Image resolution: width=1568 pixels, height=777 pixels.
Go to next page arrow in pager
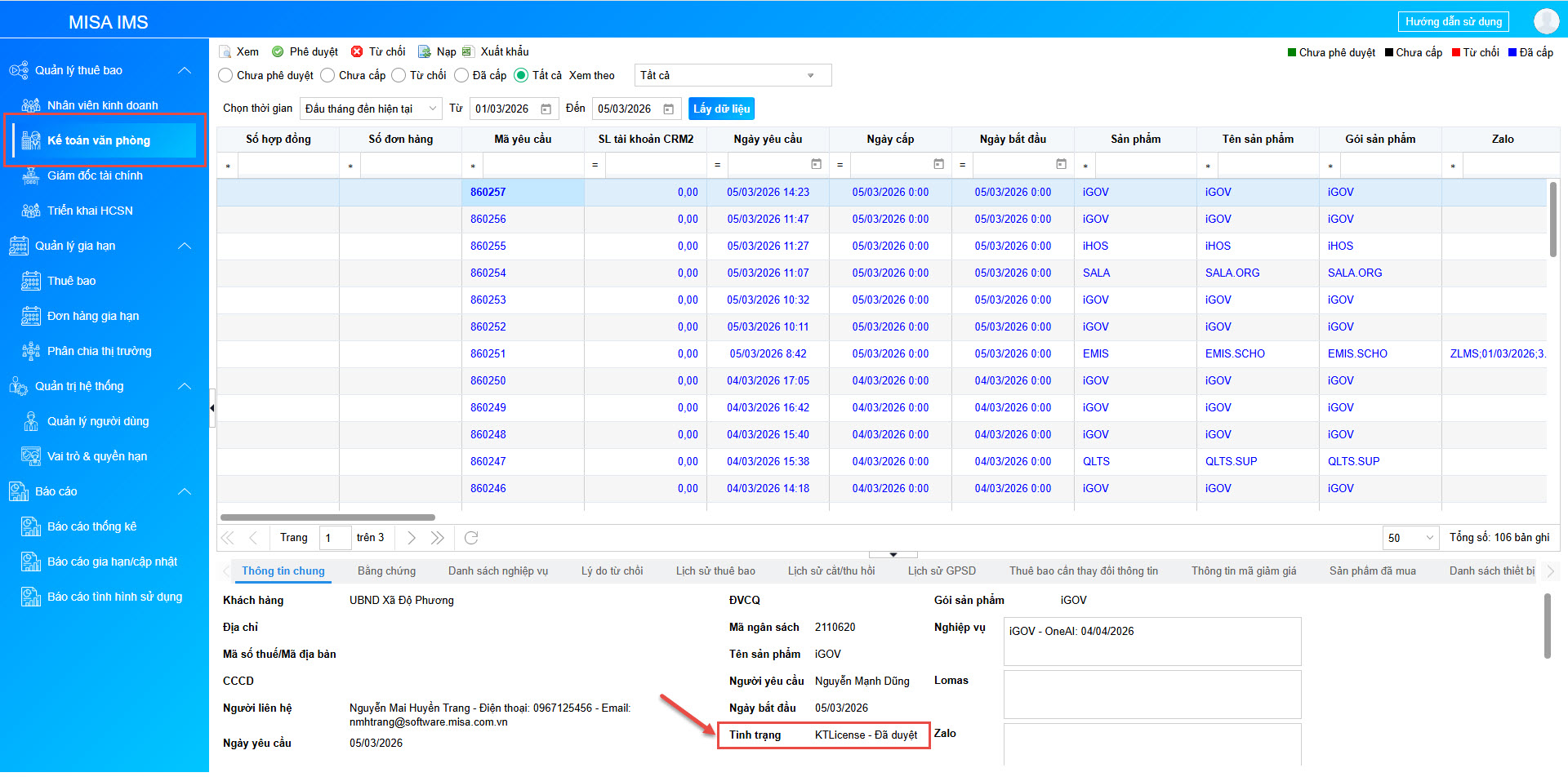(x=412, y=538)
